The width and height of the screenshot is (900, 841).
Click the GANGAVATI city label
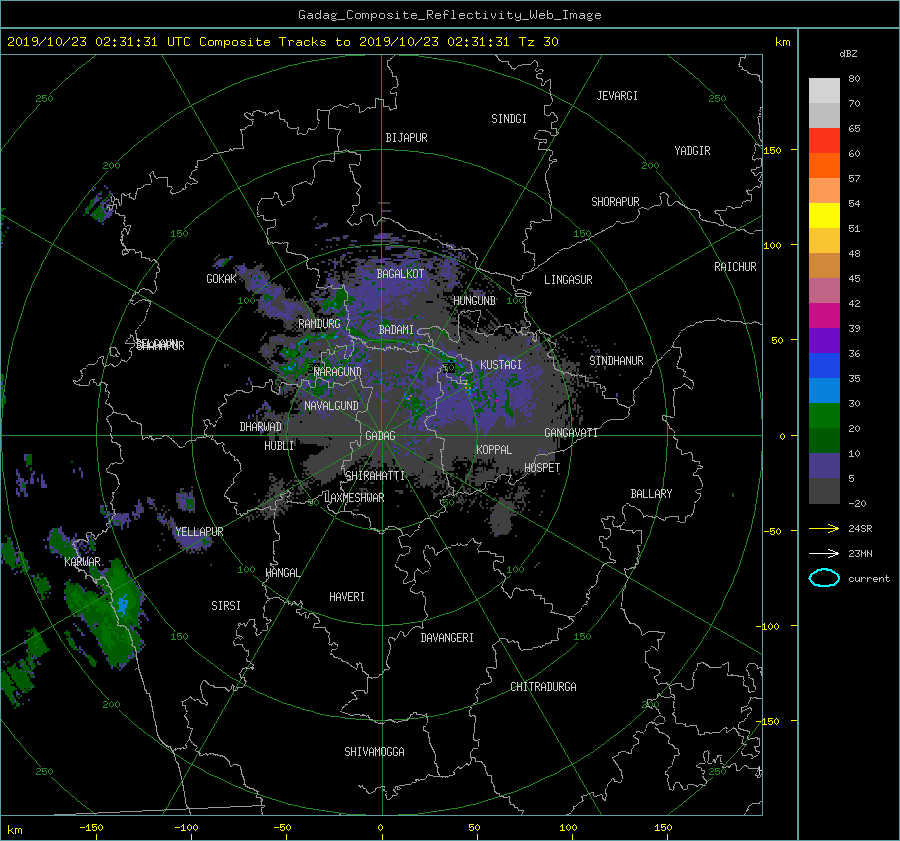click(x=571, y=432)
